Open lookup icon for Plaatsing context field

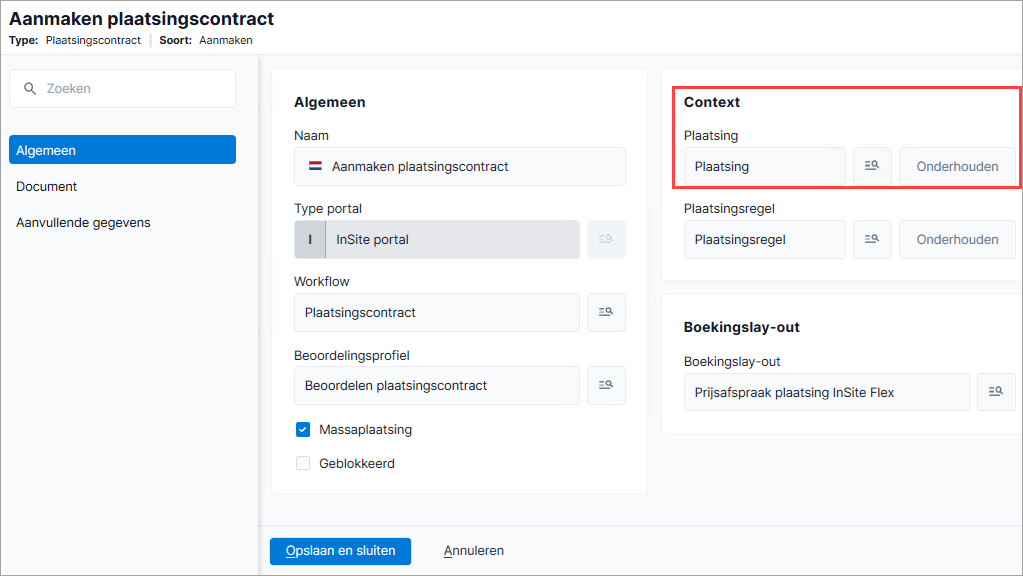pyautogui.click(x=872, y=166)
